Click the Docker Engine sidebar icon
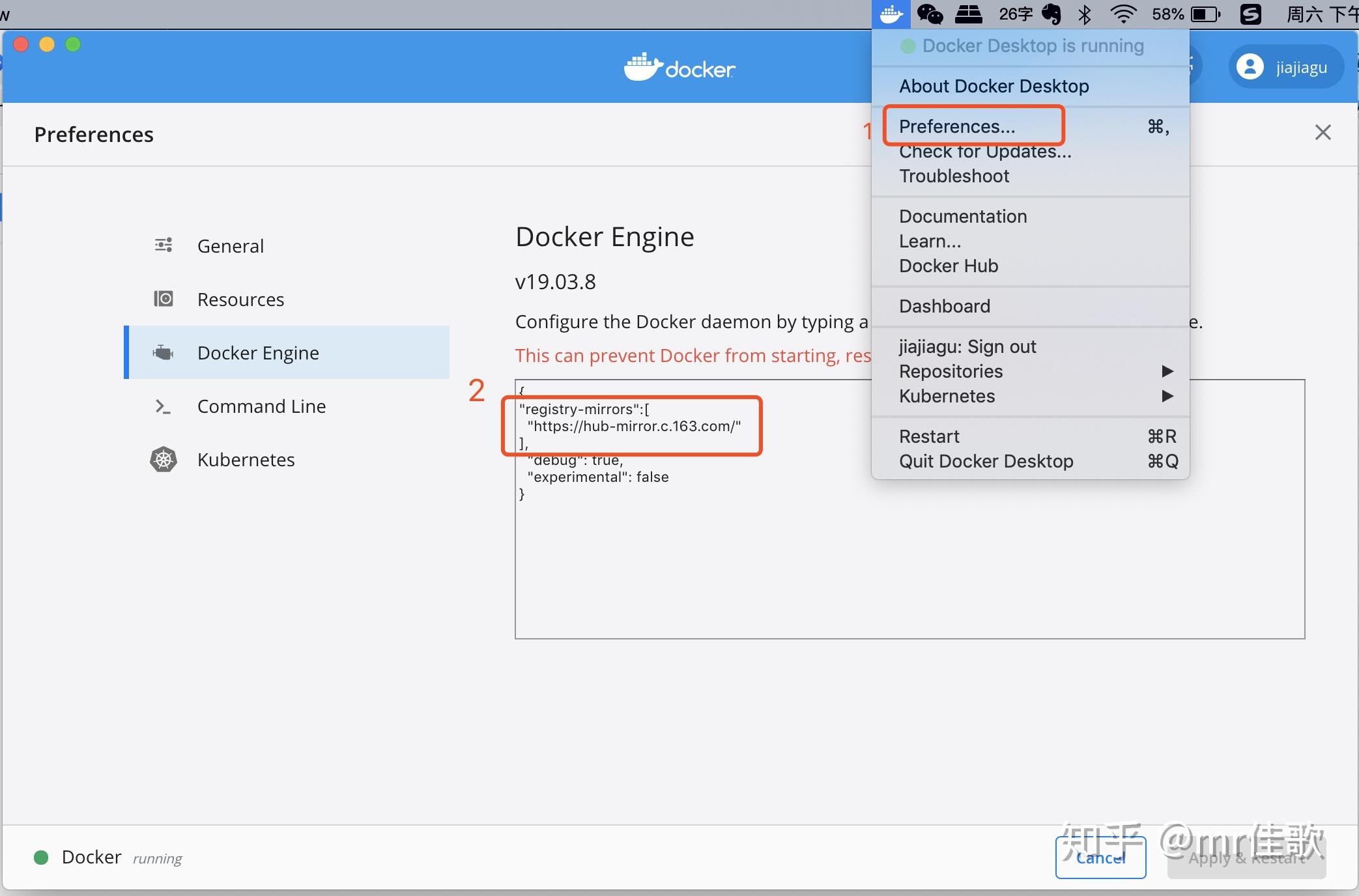Viewport: 1359px width, 896px height. coord(163,352)
